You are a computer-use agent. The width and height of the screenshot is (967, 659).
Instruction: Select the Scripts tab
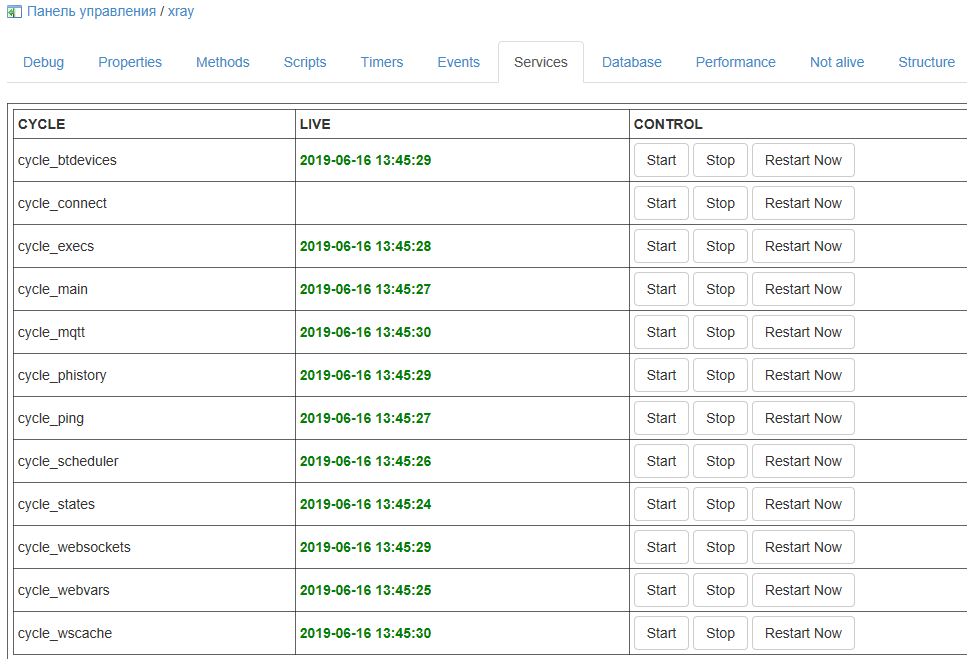tap(305, 62)
